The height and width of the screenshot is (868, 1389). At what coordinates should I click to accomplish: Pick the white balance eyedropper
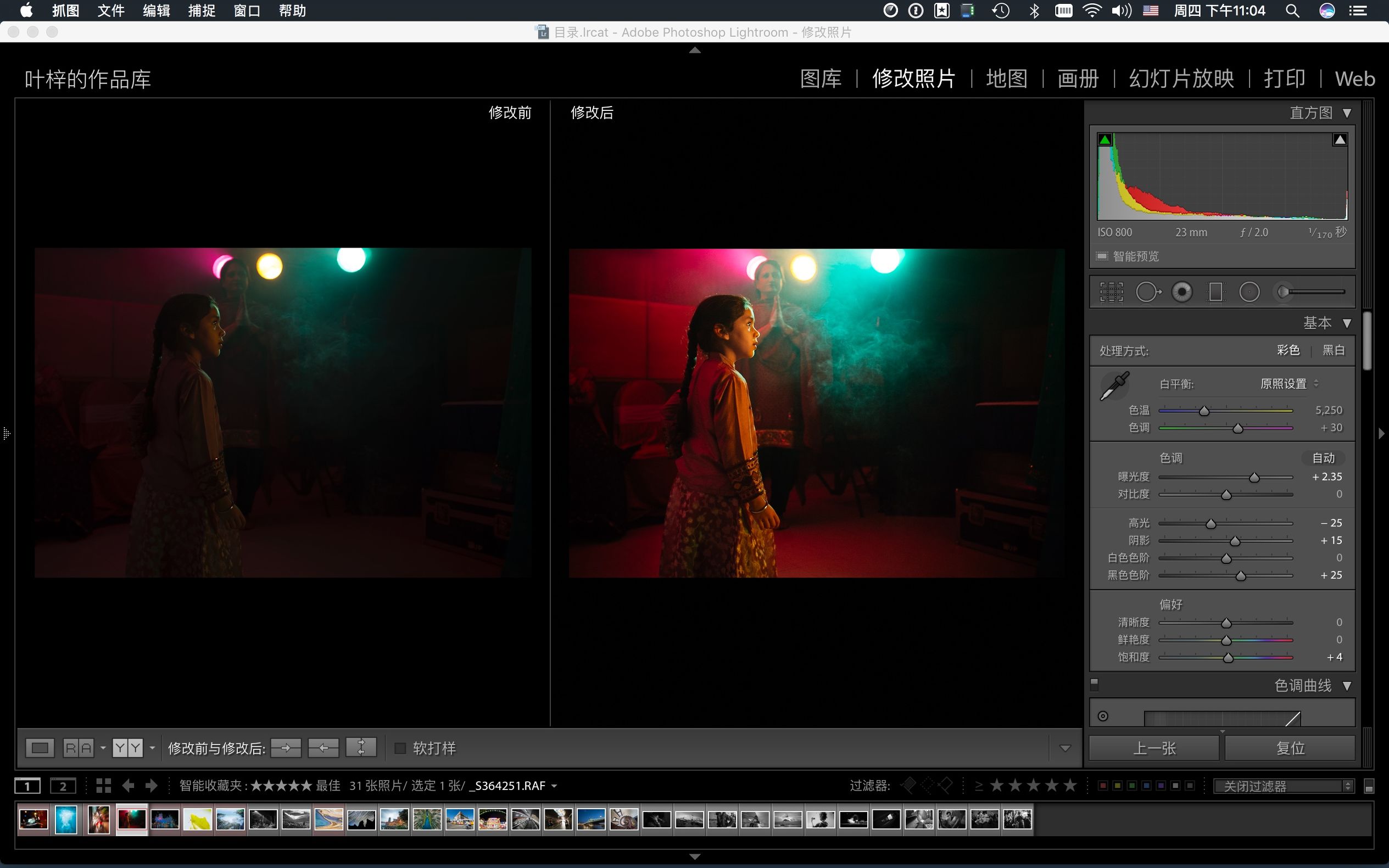point(1114,386)
